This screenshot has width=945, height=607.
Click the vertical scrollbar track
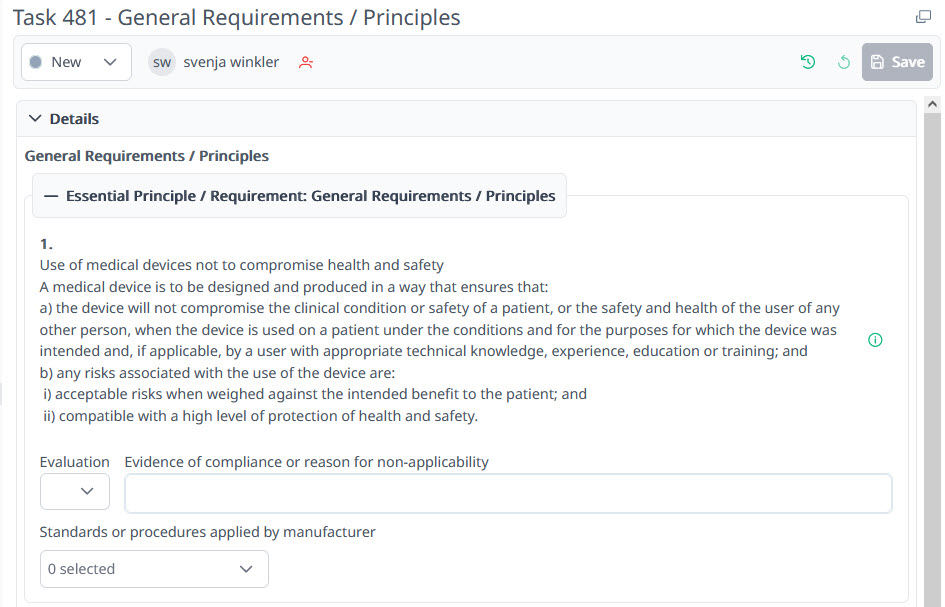point(933,350)
